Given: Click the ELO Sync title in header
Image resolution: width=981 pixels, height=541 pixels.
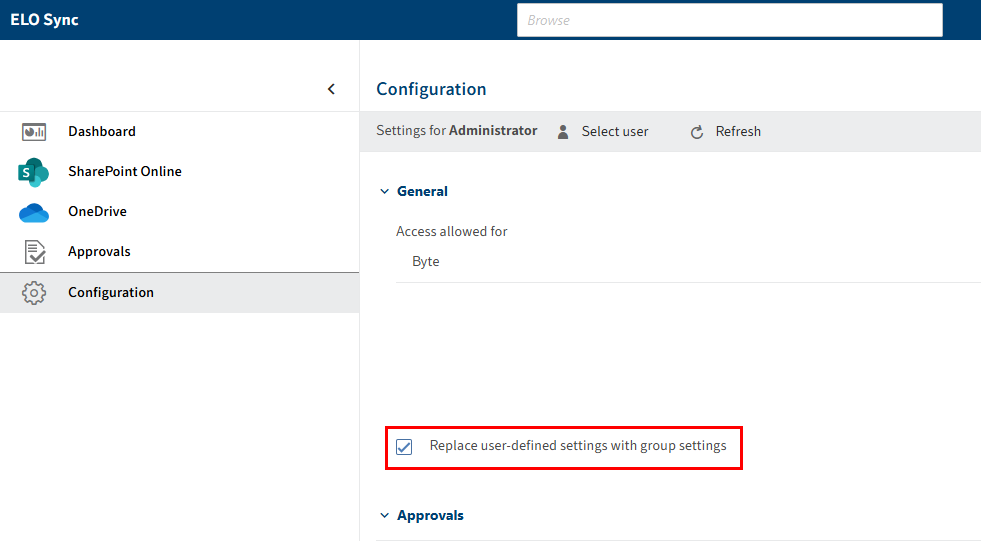Looking at the screenshot, I should (x=44, y=20).
